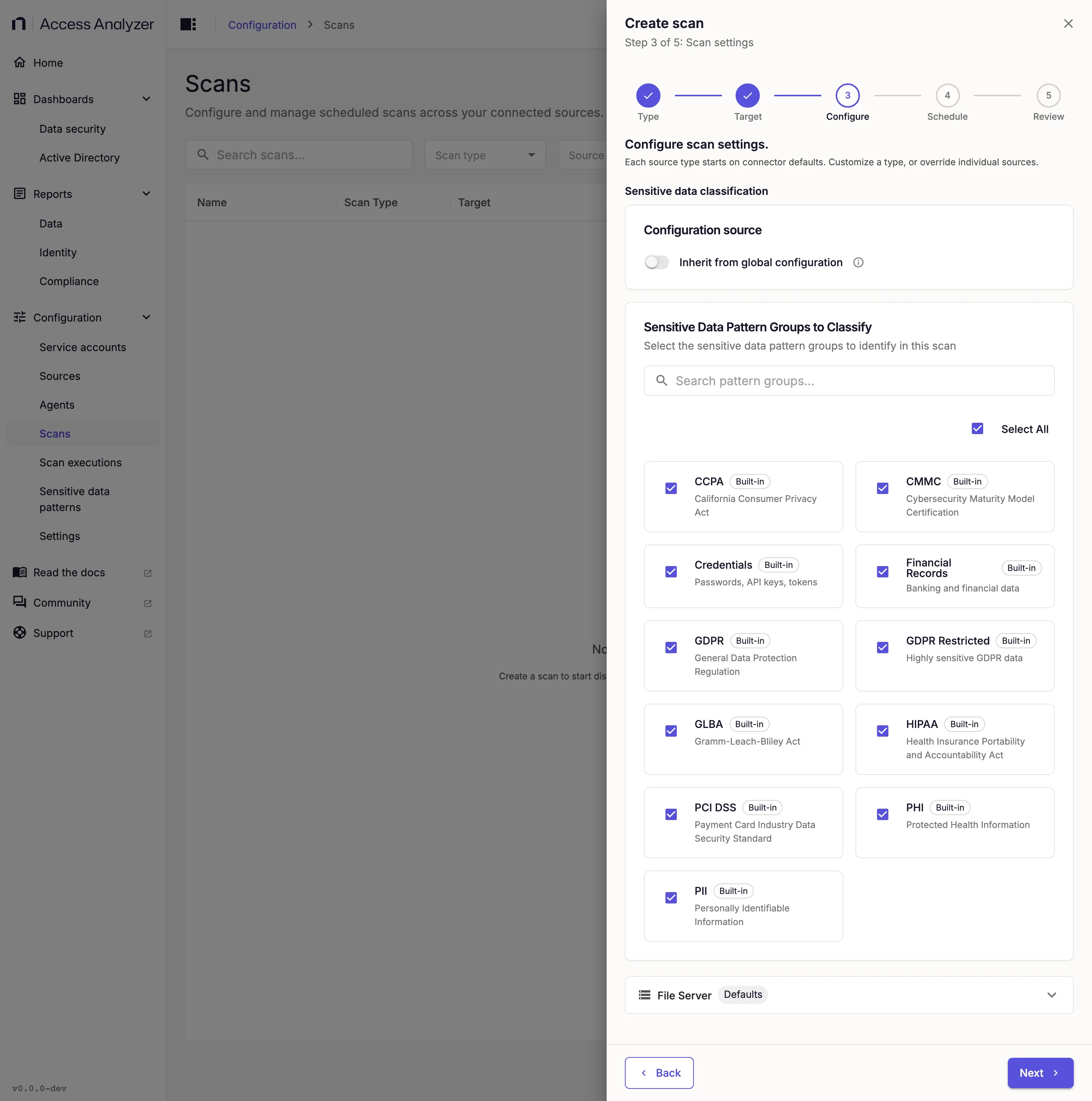Click external-link icon beside Community
Screen dimensions: 1092x1101
point(147,603)
